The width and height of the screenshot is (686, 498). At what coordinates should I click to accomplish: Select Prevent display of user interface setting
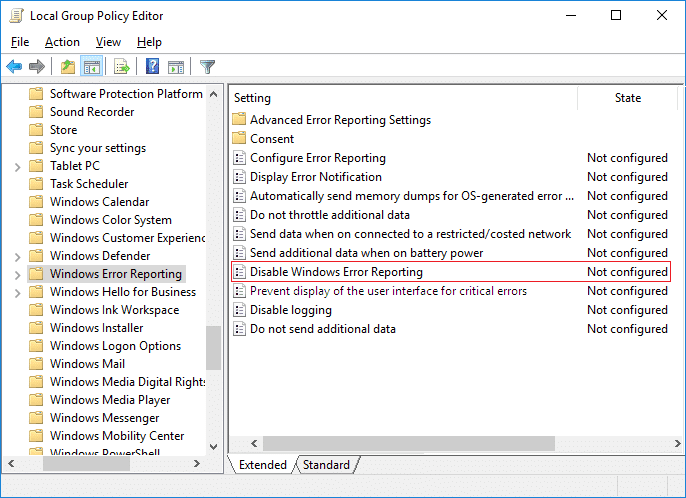388,291
